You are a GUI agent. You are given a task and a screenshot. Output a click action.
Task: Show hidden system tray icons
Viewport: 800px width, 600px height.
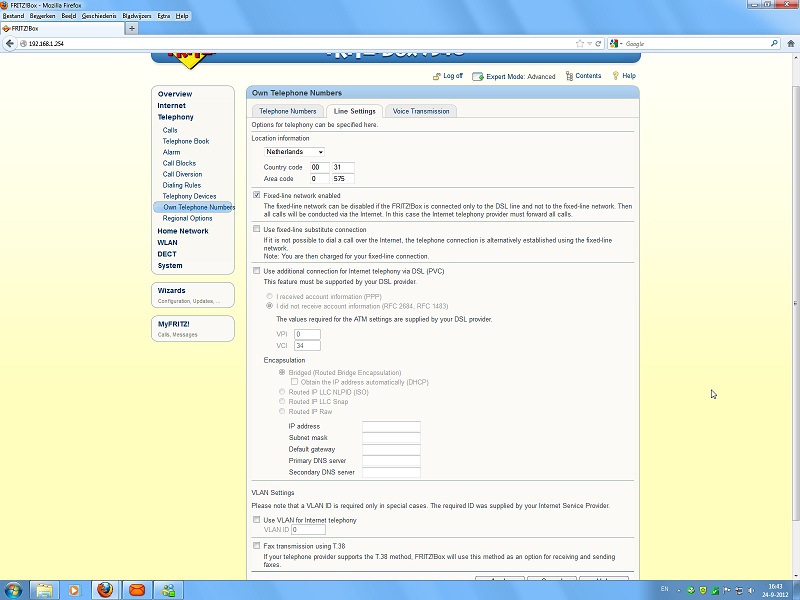click(679, 590)
